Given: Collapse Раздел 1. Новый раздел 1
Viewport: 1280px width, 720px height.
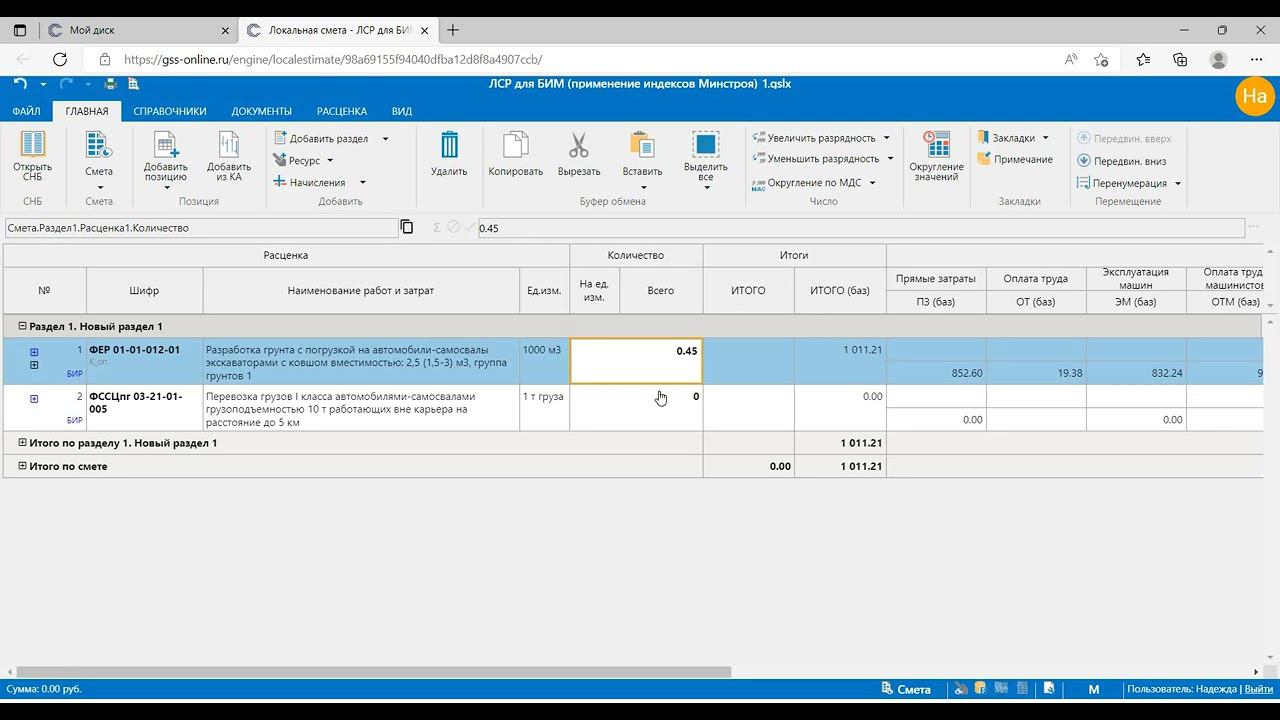Looking at the screenshot, I should tap(22, 326).
